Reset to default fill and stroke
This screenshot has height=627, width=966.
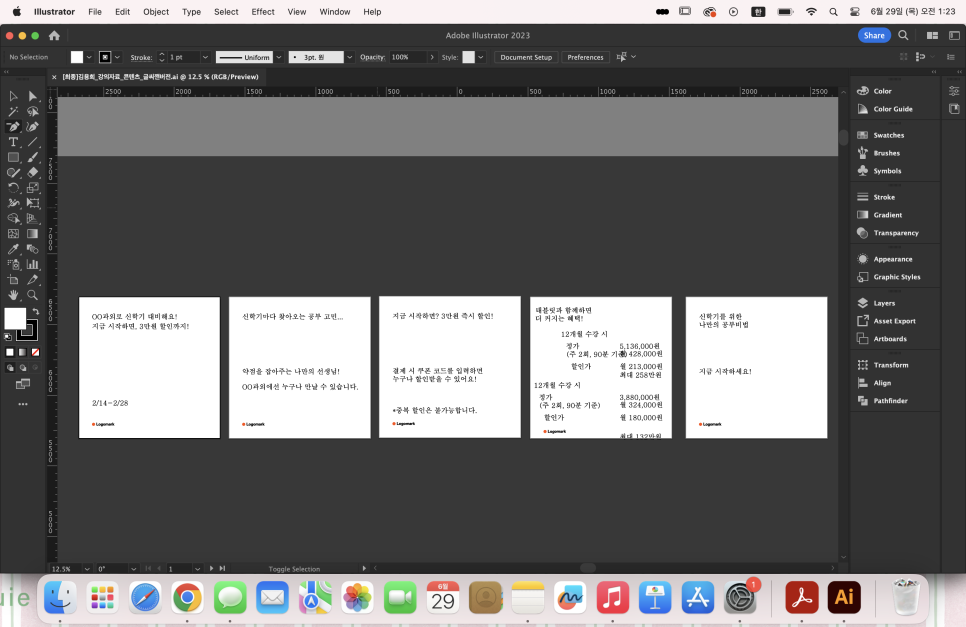point(8,337)
